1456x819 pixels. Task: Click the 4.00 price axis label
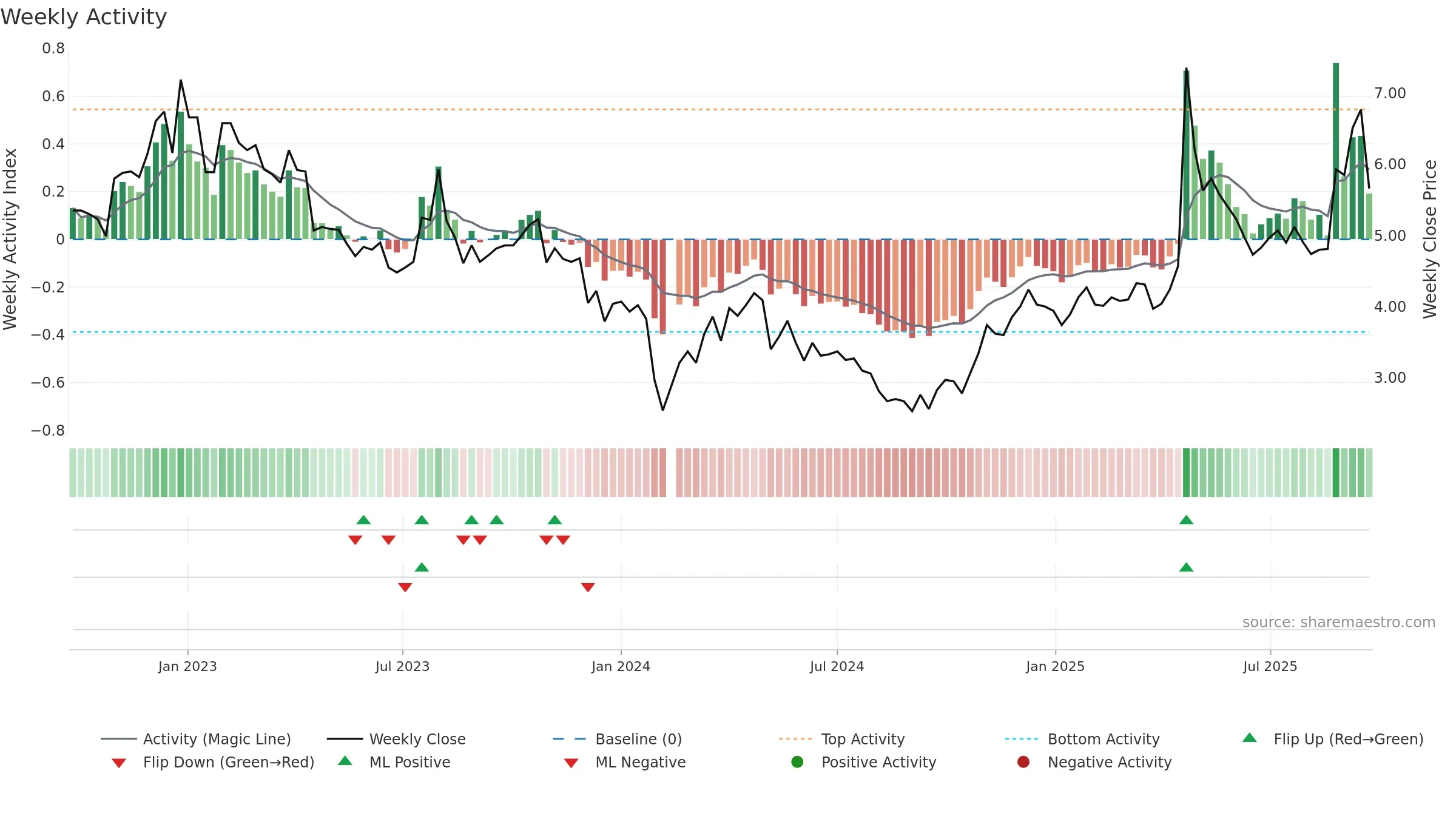click(x=1390, y=306)
